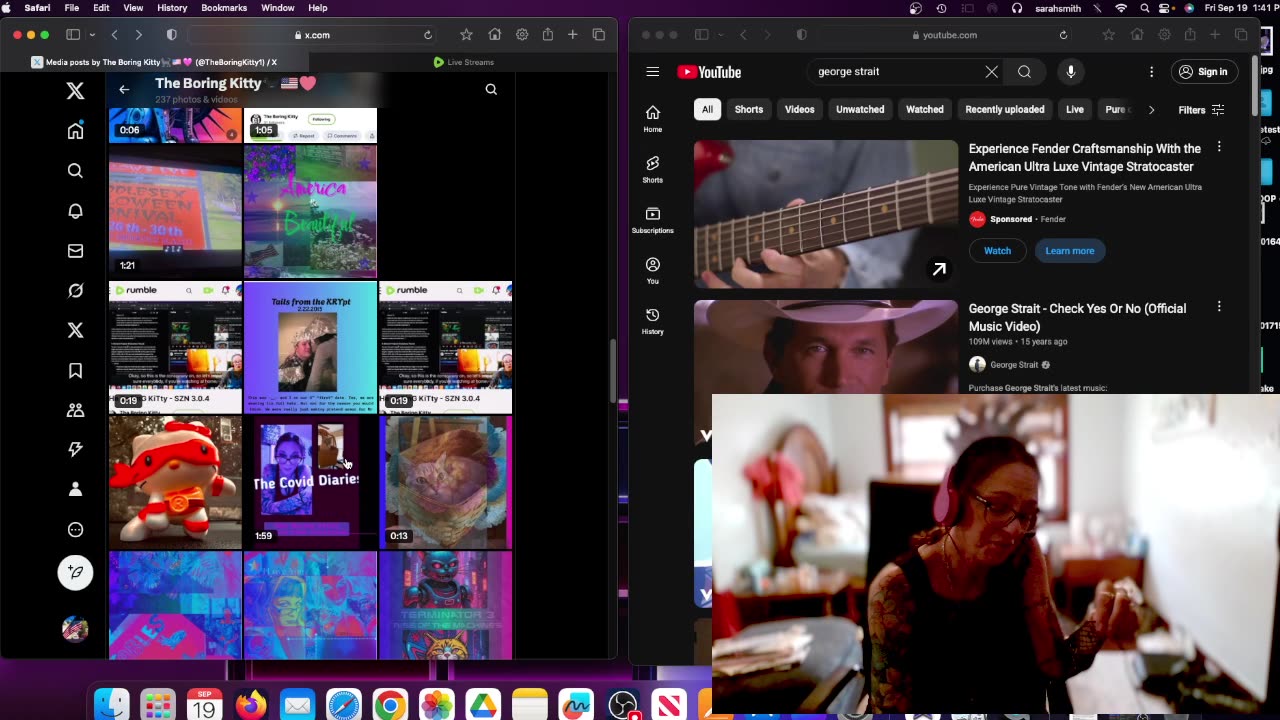Open the Safari File menu

72,8
